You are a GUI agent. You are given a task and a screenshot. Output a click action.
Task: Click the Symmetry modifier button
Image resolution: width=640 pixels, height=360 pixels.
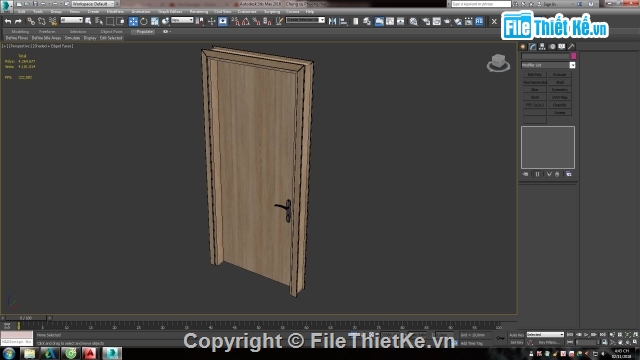(x=560, y=90)
